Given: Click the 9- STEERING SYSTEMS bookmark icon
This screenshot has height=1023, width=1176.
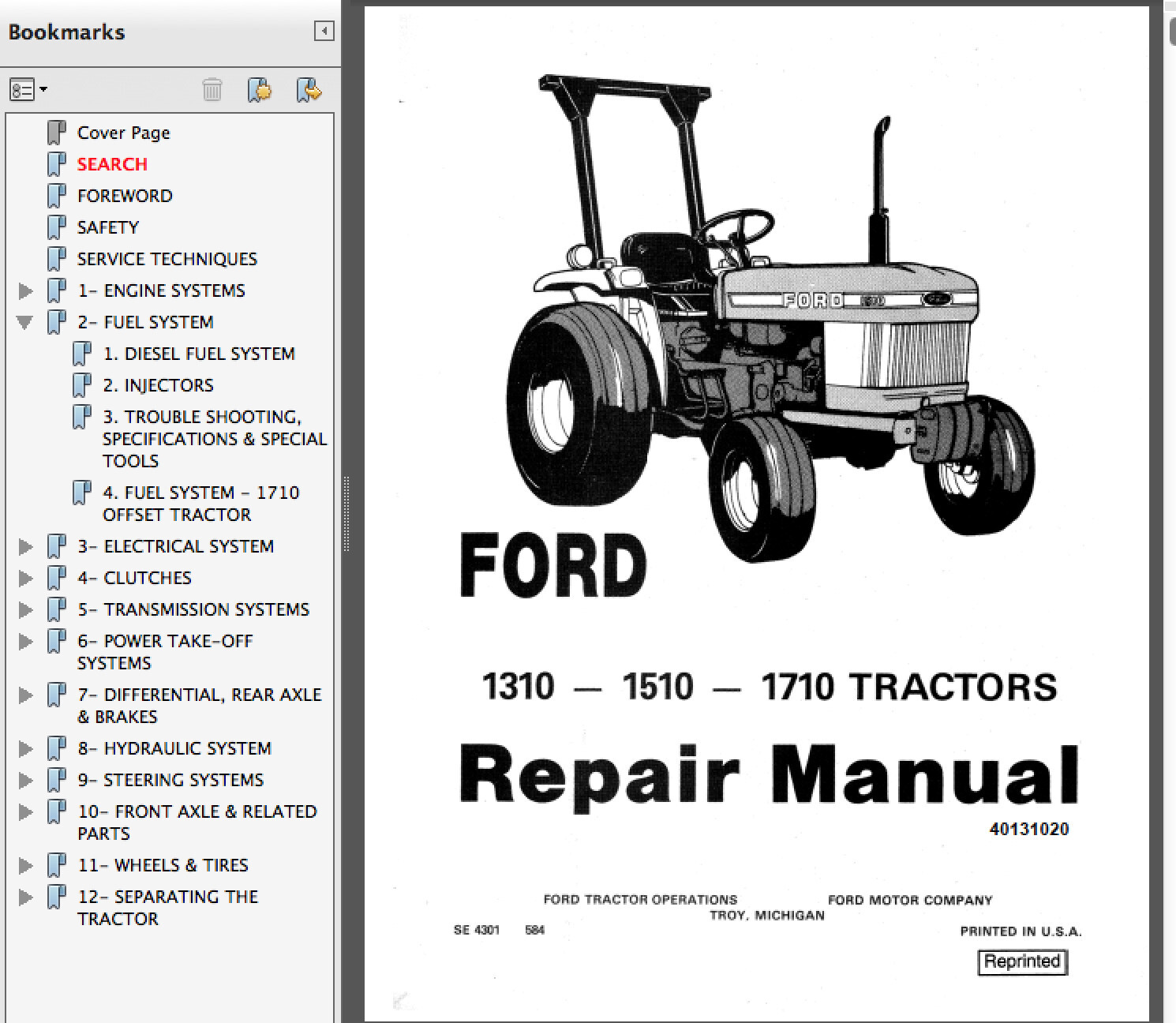Looking at the screenshot, I should coord(56,780).
